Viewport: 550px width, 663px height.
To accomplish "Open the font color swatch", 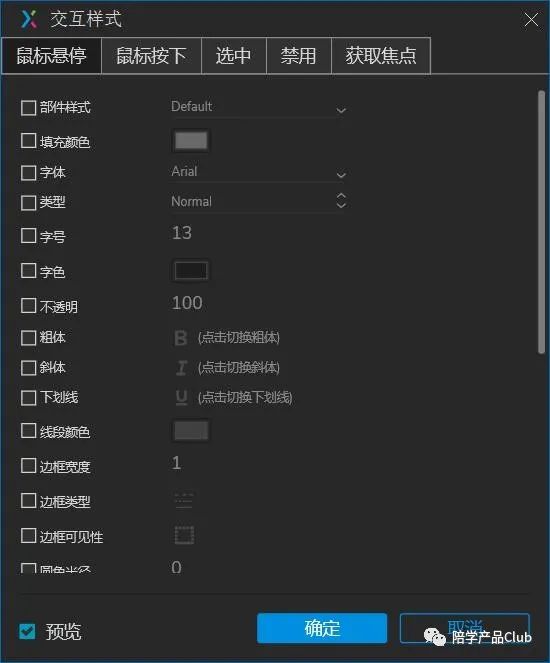I will (x=191, y=271).
